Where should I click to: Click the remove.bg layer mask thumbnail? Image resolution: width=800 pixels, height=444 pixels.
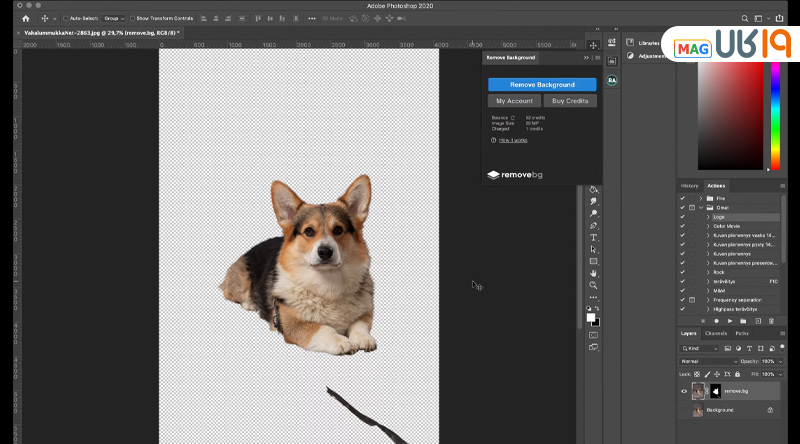click(715, 391)
